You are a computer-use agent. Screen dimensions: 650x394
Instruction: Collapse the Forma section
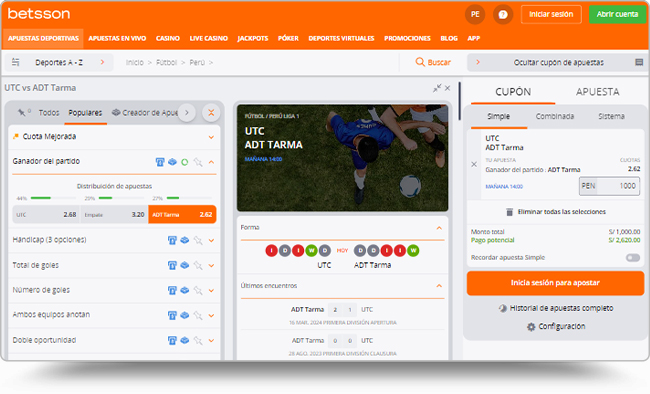click(439, 228)
